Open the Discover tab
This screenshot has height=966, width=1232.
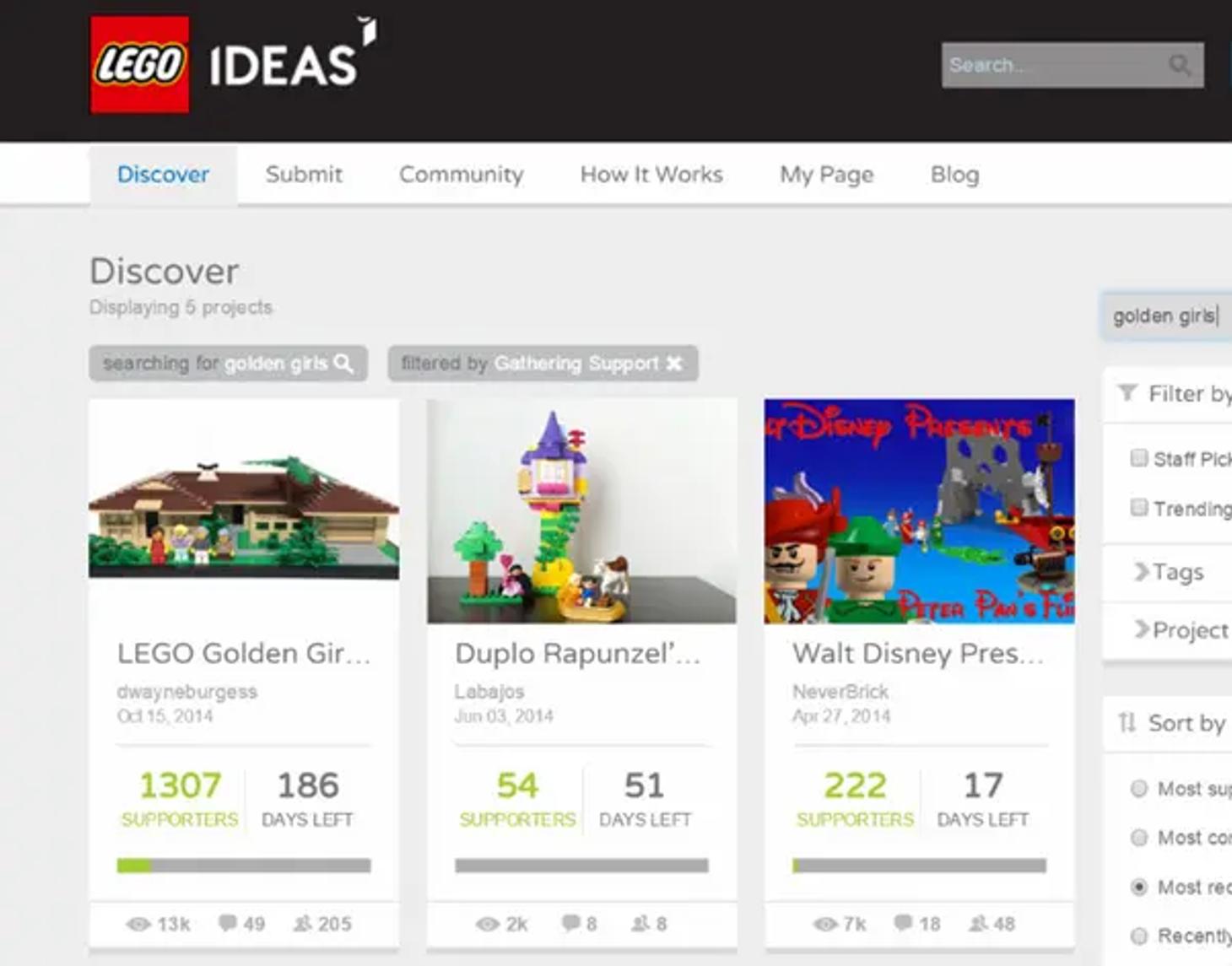point(163,175)
